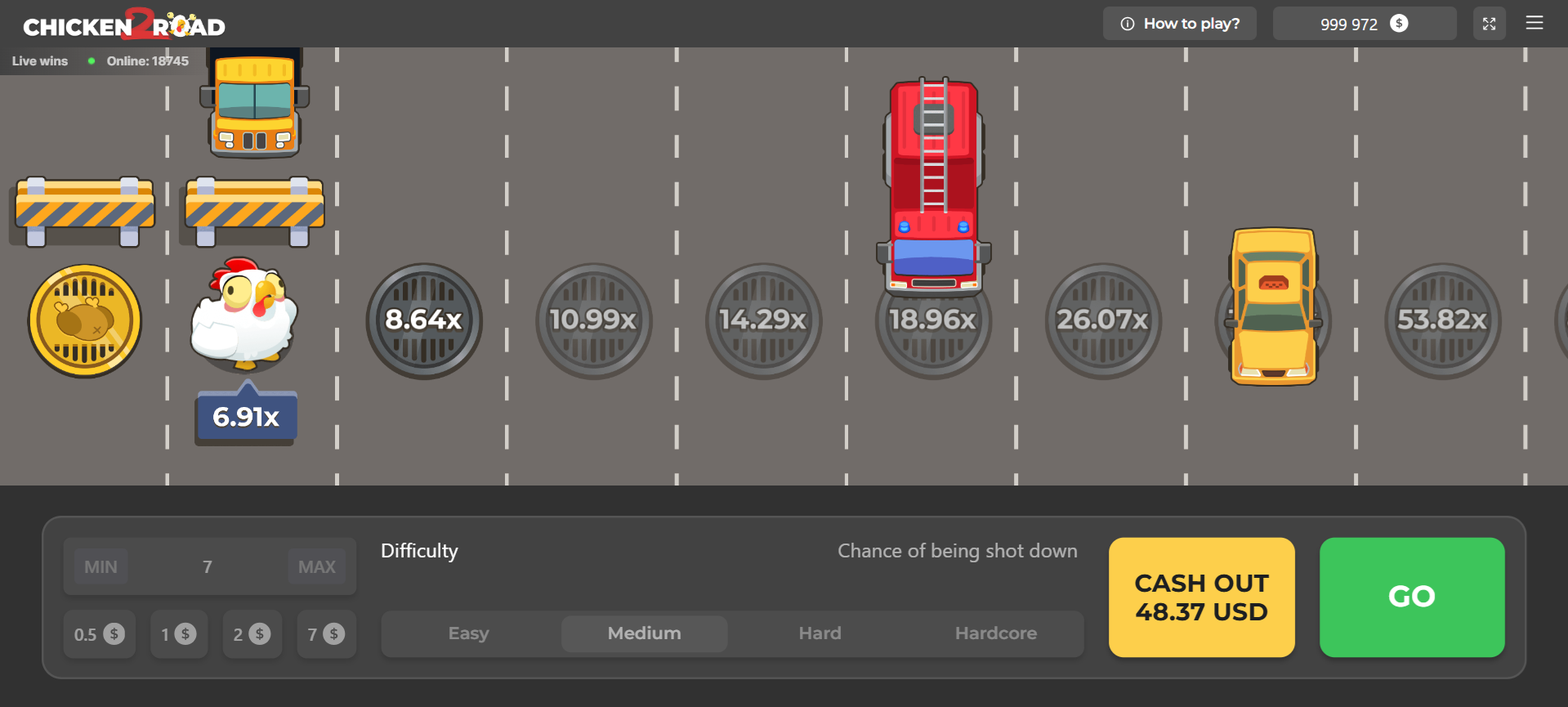Switch to Hardcore difficulty

coord(995,633)
